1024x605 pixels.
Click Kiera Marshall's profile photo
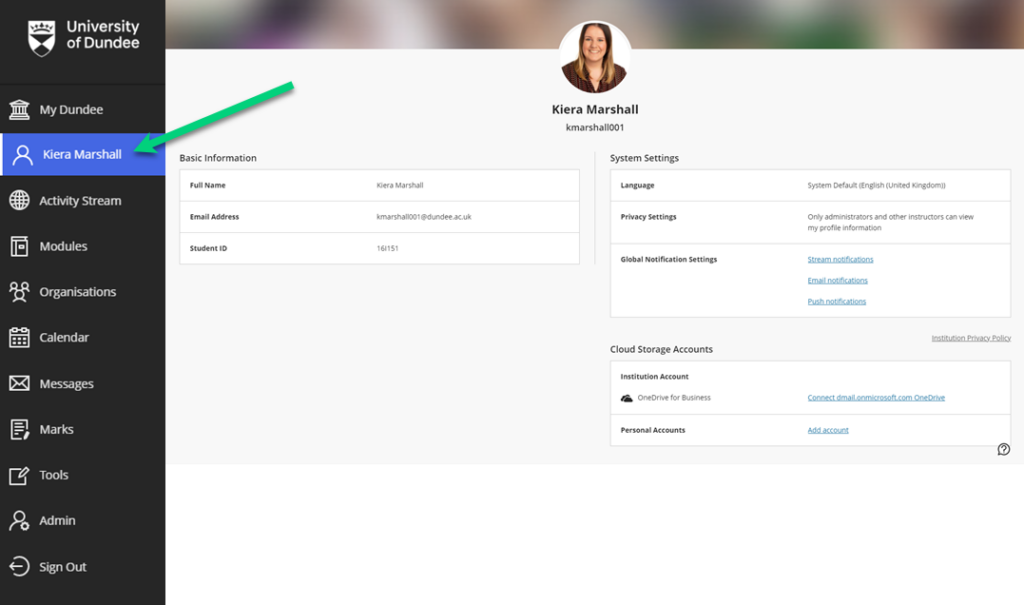pos(595,57)
